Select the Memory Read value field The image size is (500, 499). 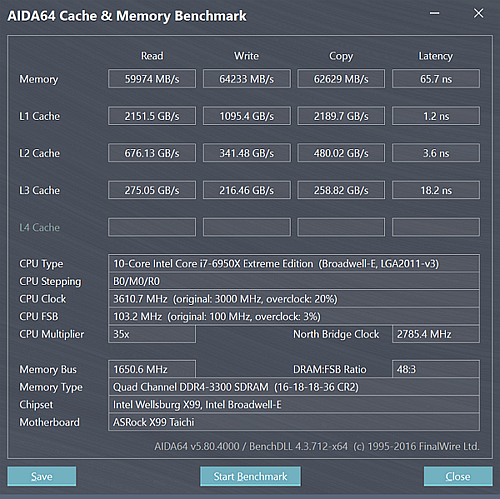(152, 79)
